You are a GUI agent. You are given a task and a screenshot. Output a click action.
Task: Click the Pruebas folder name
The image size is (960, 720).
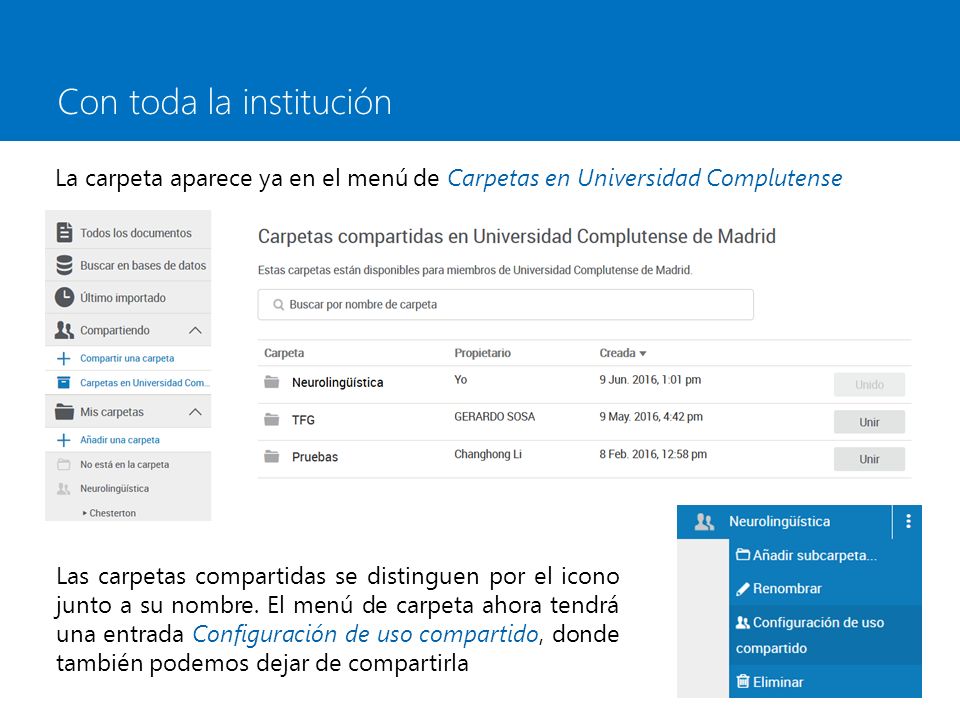(315, 457)
